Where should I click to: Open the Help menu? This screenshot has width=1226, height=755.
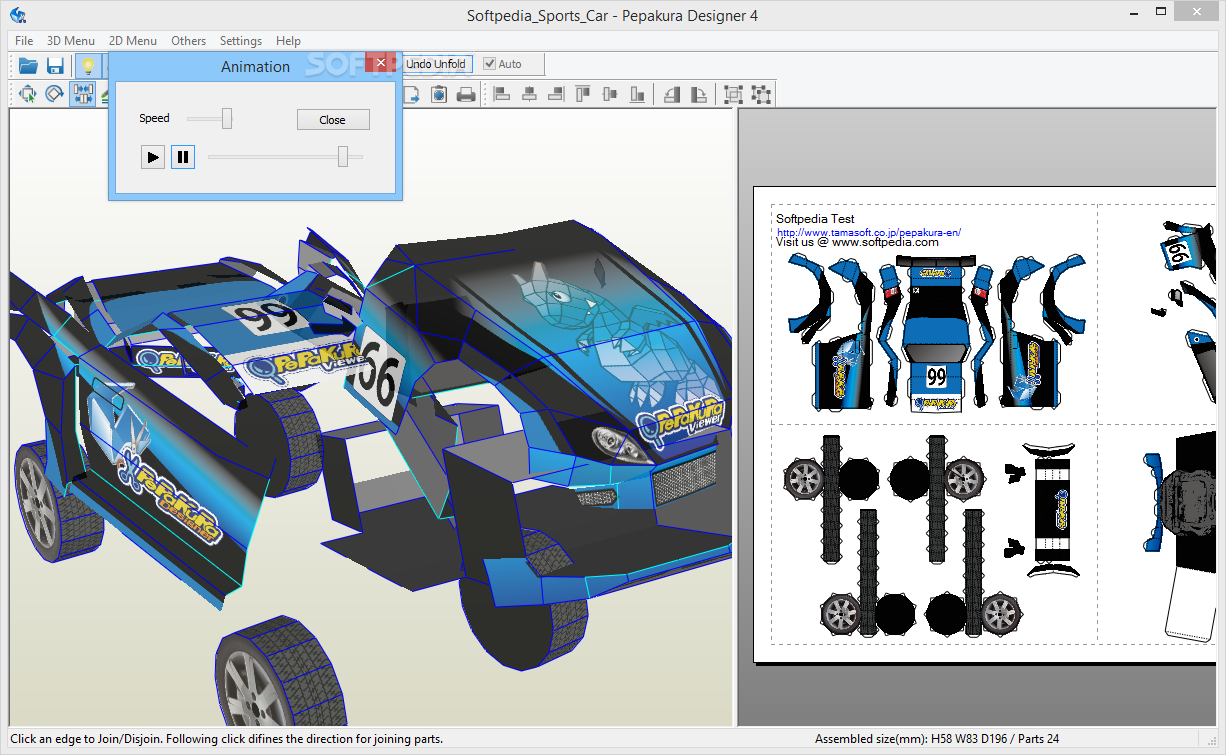click(x=288, y=41)
